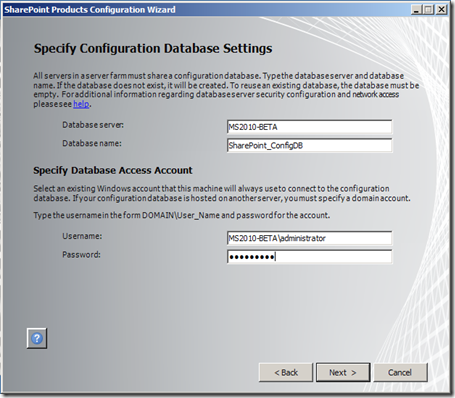
Task: Click the 'Username:' label
Action: pyautogui.click(x=82, y=236)
